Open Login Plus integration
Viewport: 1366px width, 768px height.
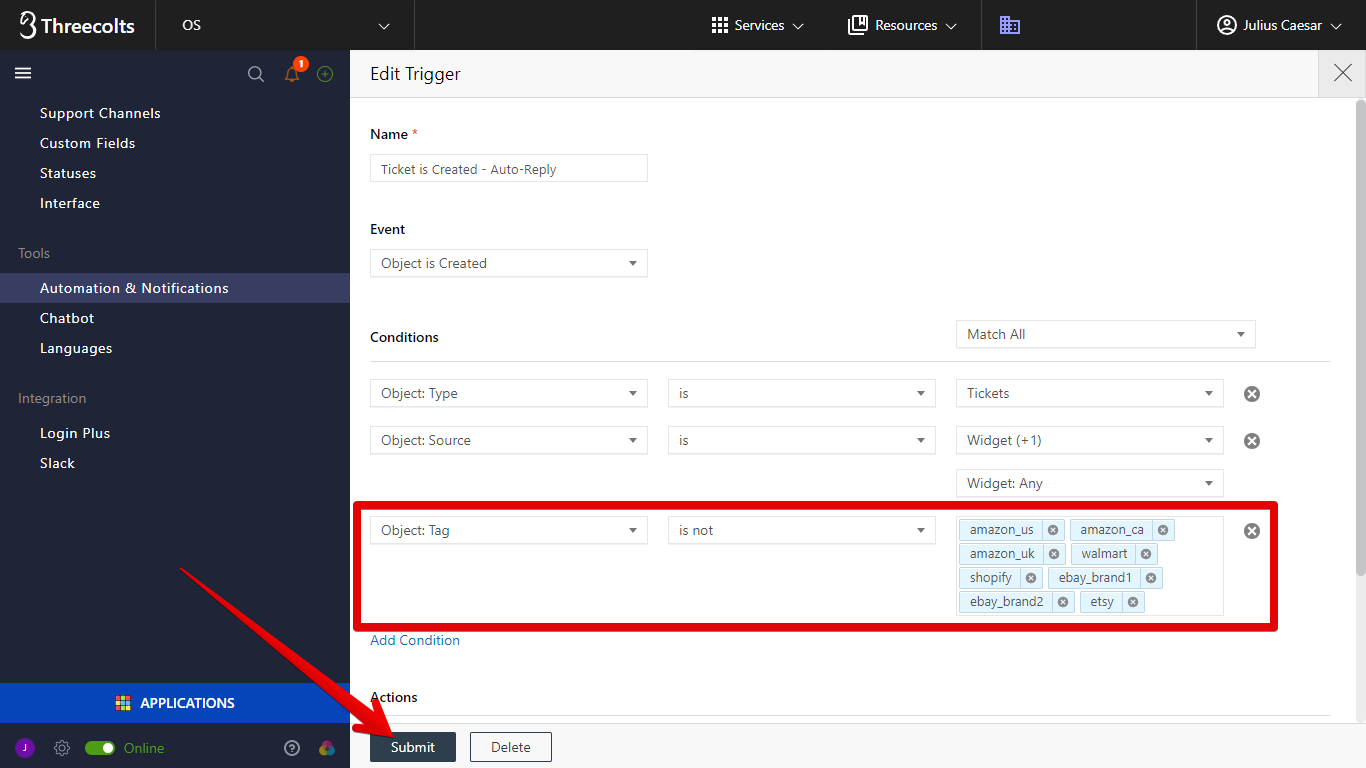tap(75, 433)
